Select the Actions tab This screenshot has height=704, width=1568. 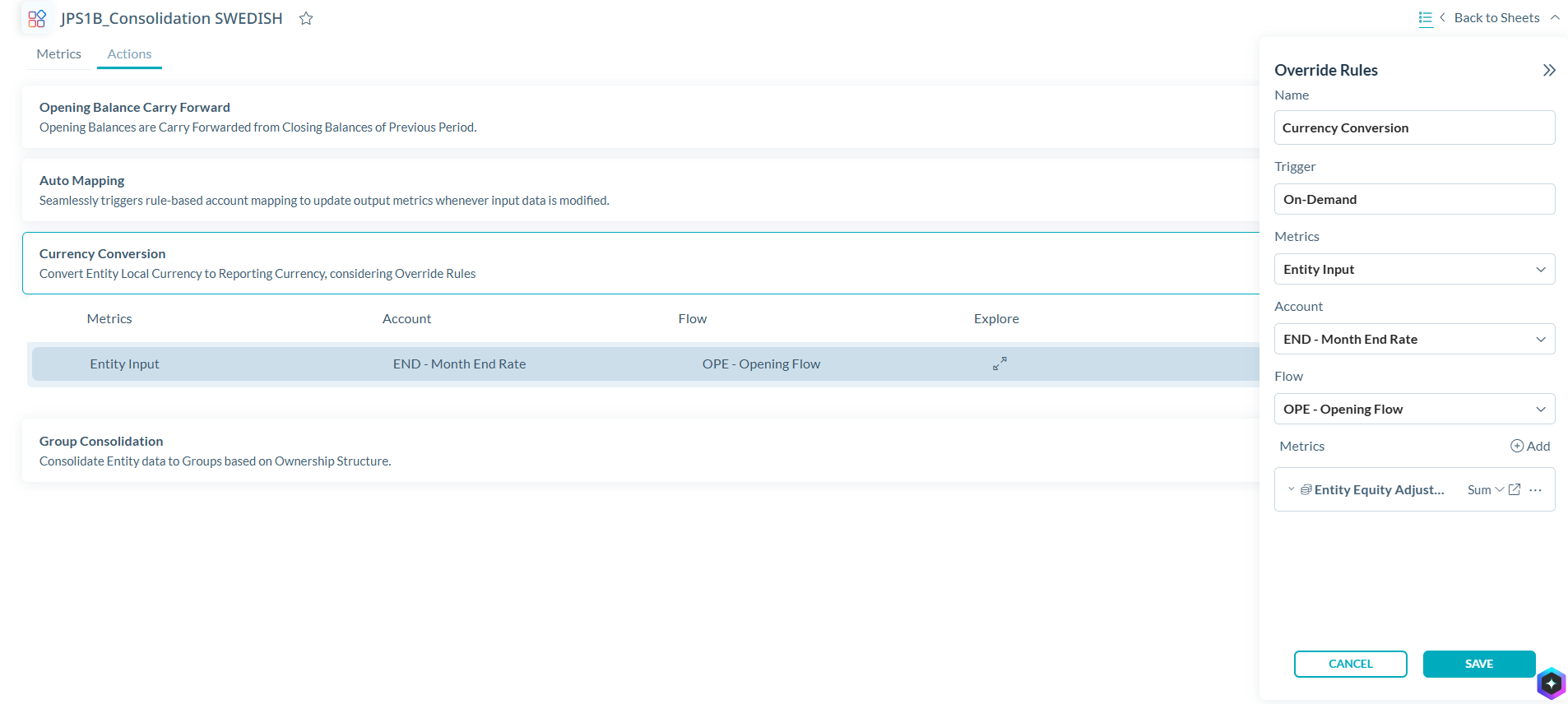[x=129, y=53]
